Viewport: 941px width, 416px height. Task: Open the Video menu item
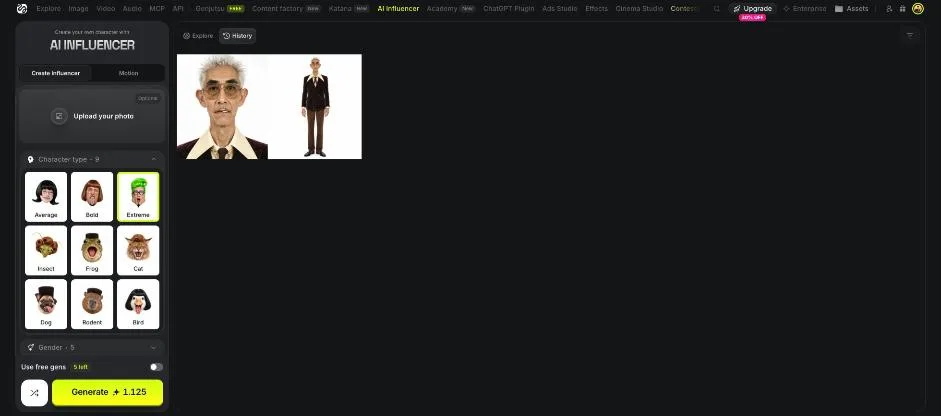[106, 8]
